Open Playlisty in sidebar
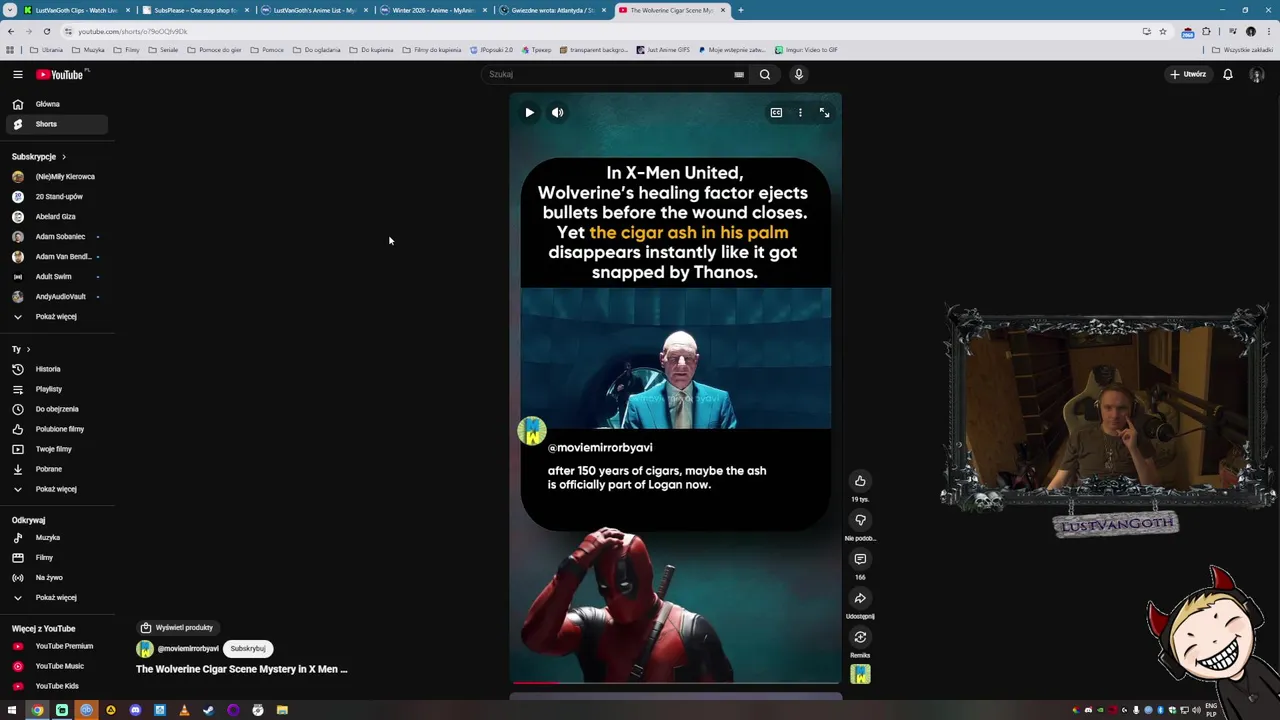 point(56,389)
